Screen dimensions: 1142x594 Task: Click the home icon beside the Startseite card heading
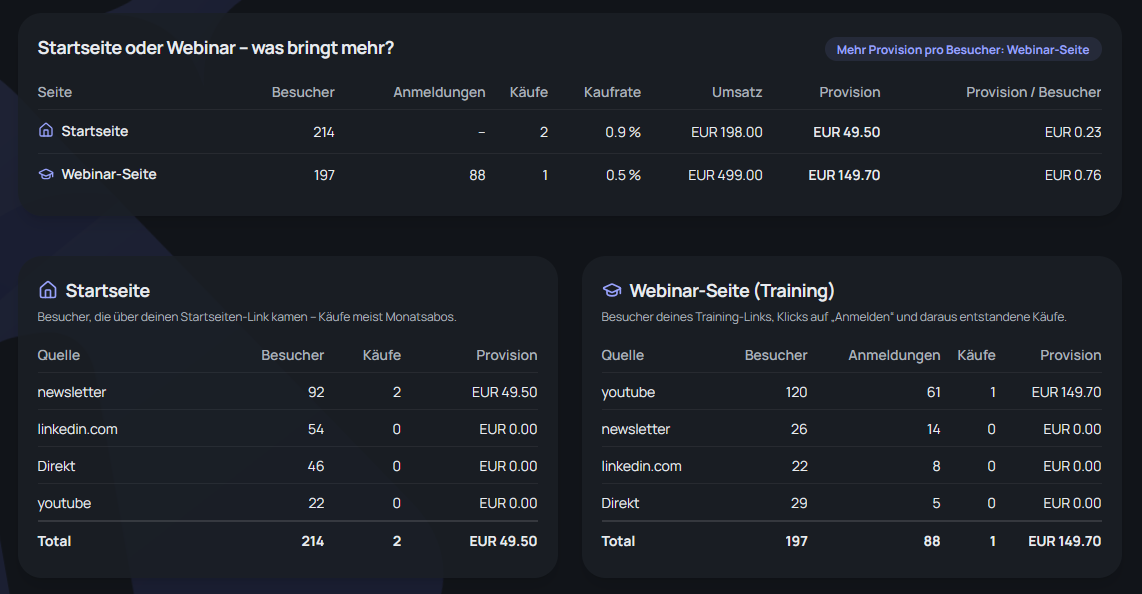[47, 290]
